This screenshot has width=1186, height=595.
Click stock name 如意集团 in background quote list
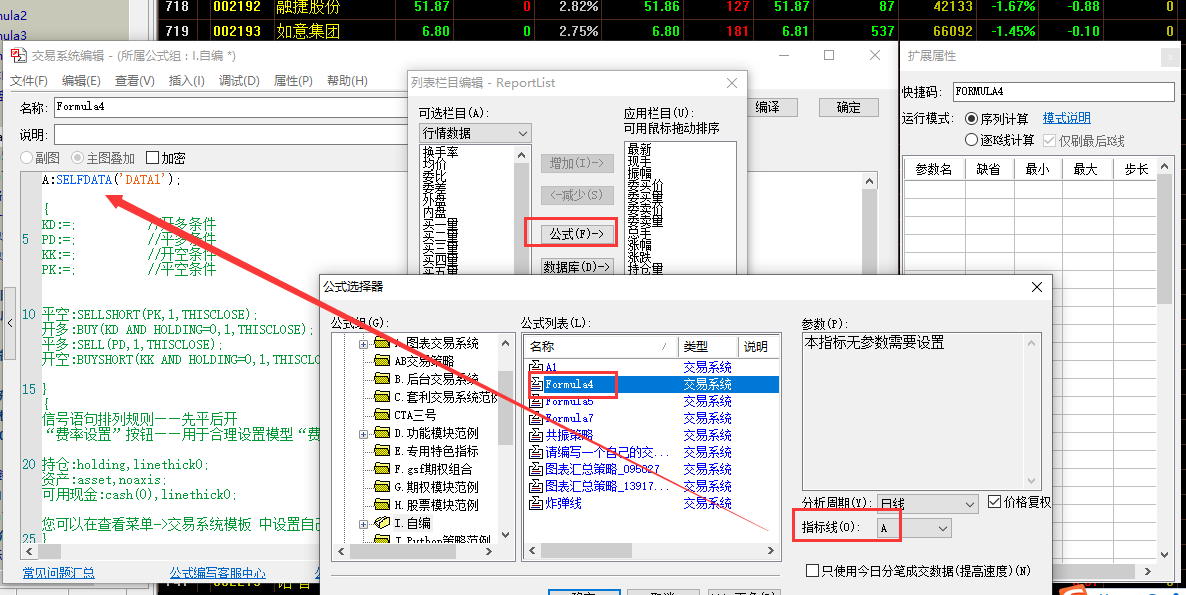pos(308,31)
